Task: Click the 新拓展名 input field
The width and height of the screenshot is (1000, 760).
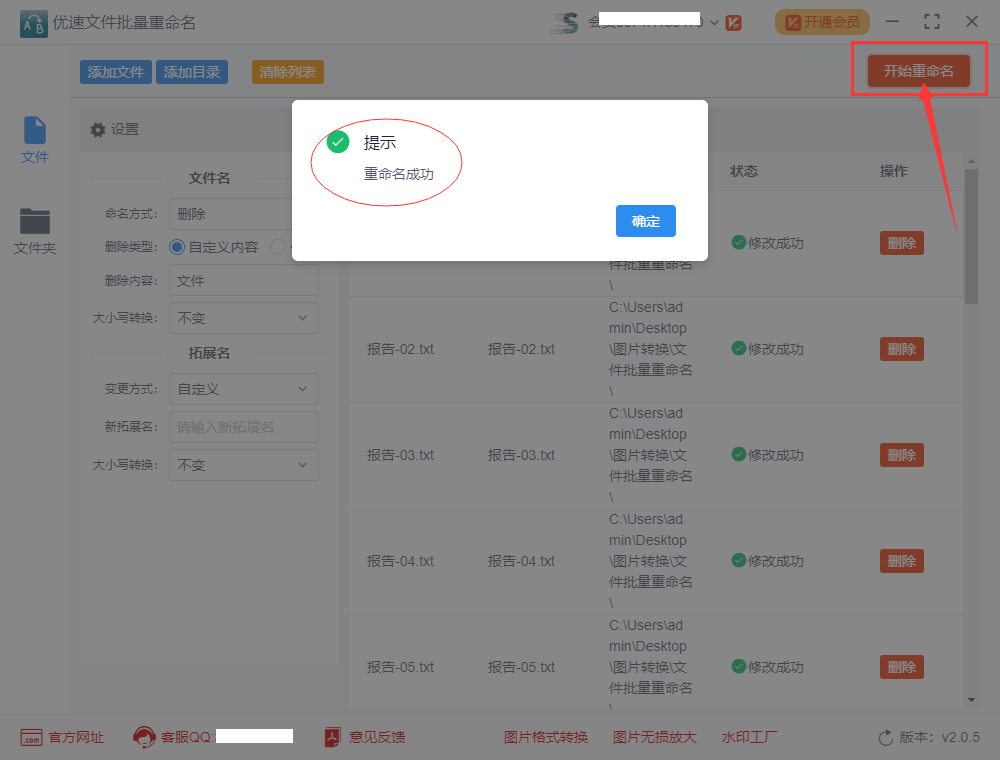Action: click(x=243, y=427)
